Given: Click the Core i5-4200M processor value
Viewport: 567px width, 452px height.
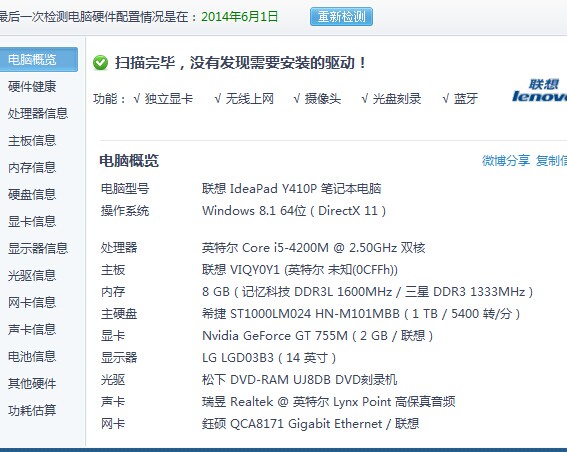Looking at the screenshot, I should point(314,248).
